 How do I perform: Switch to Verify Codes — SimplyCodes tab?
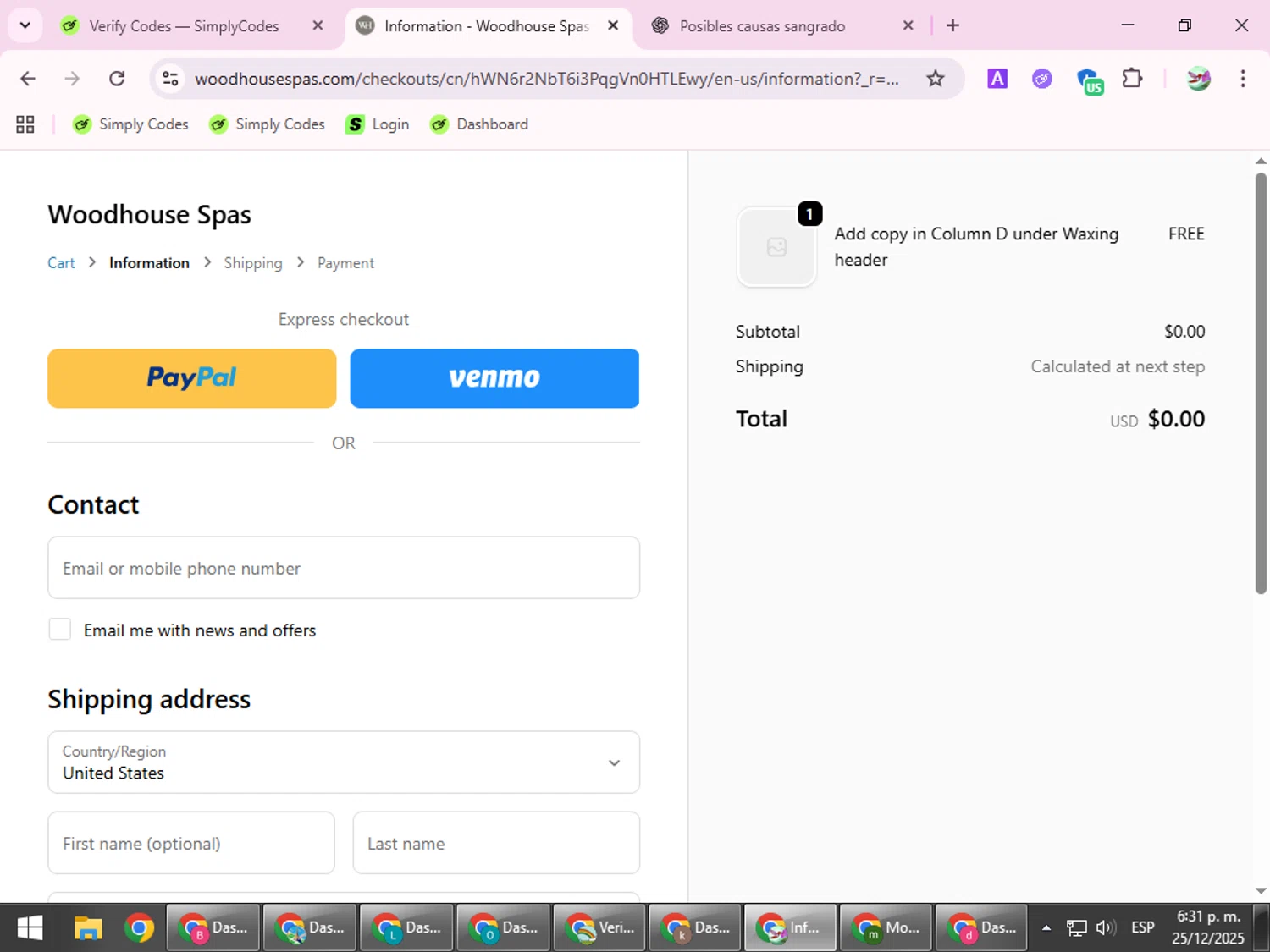click(184, 26)
